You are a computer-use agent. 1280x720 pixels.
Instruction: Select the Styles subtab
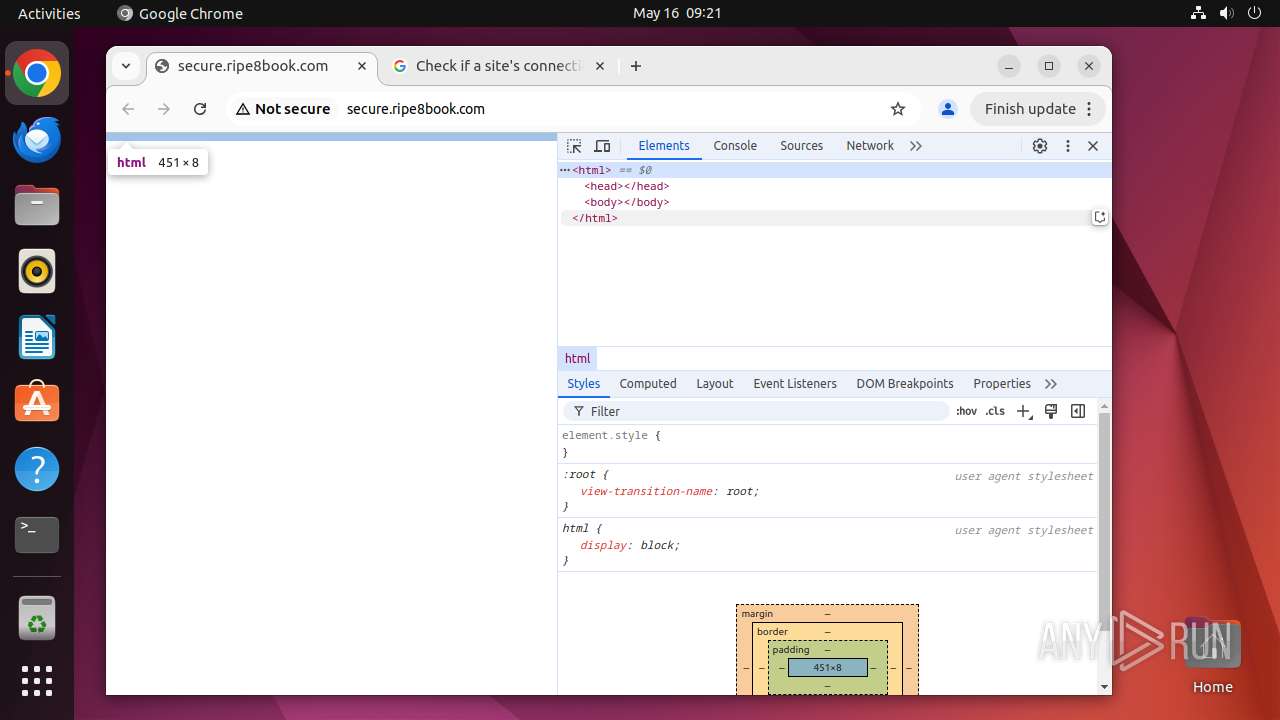click(583, 384)
